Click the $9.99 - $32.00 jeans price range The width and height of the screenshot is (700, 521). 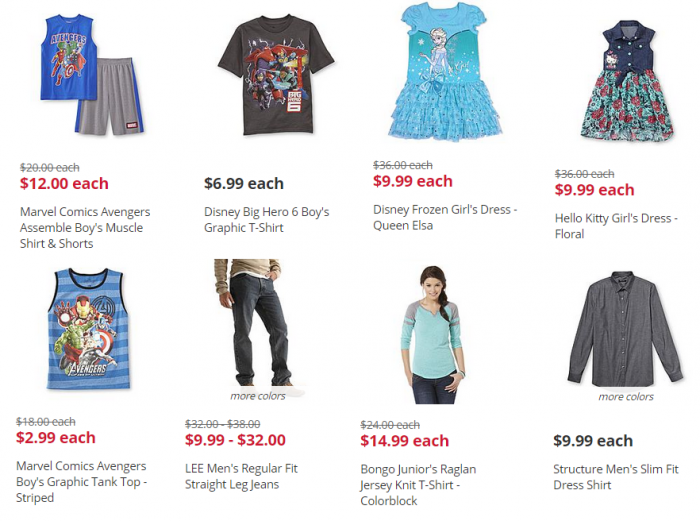coord(235,440)
